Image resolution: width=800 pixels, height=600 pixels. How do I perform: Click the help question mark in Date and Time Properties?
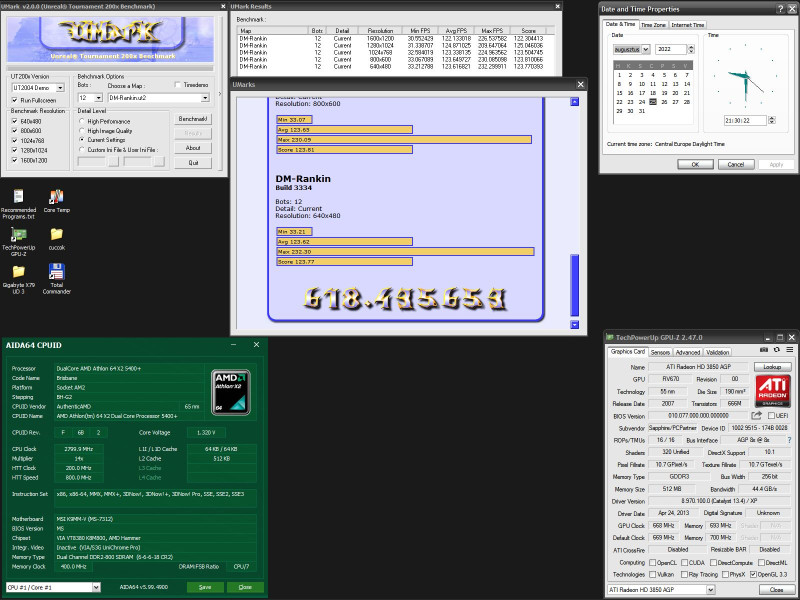coord(781,9)
